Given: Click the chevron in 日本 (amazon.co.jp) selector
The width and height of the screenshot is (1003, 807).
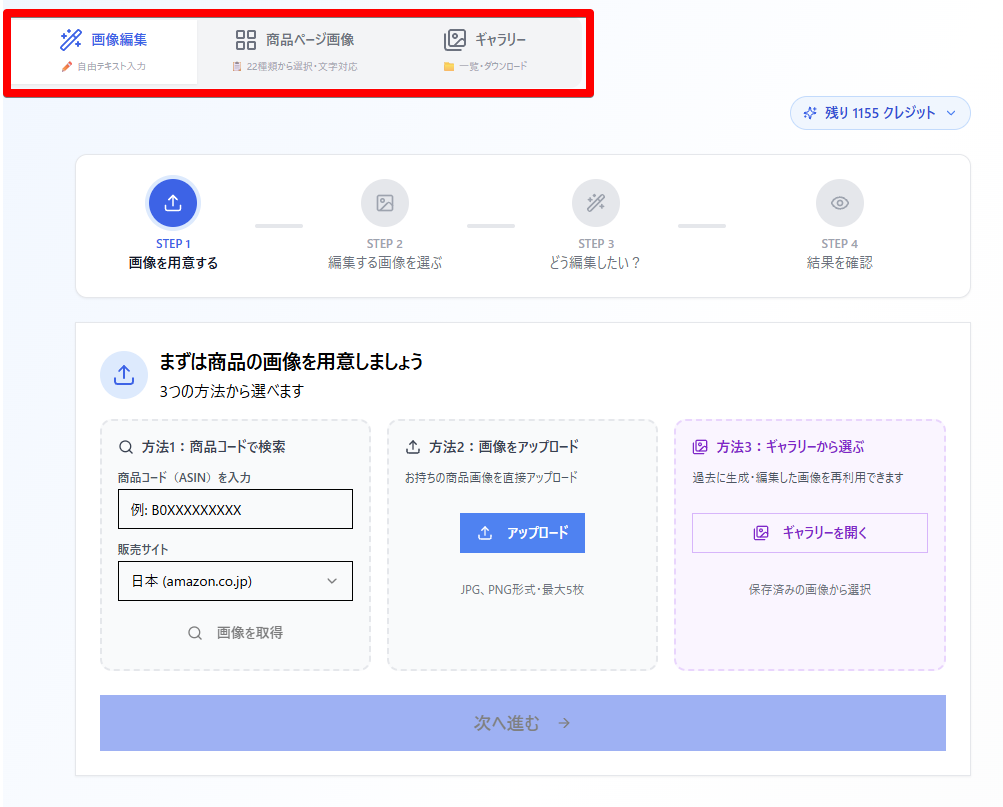Looking at the screenshot, I should point(332,581).
